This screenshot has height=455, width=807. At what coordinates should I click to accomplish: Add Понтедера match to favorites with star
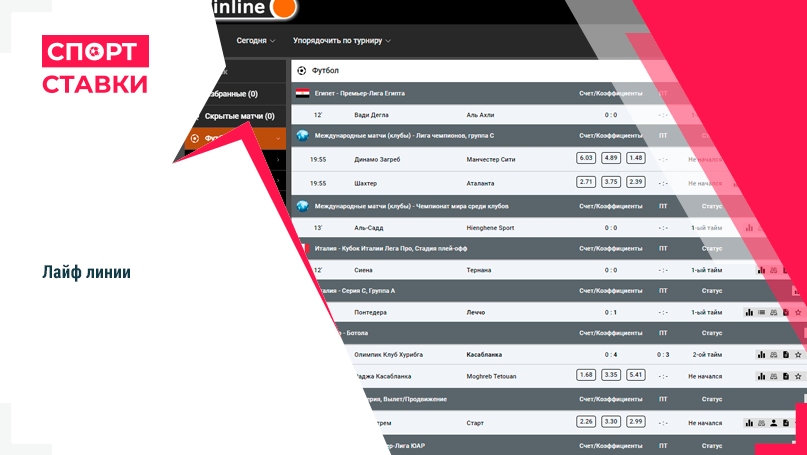[x=798, y=312]
